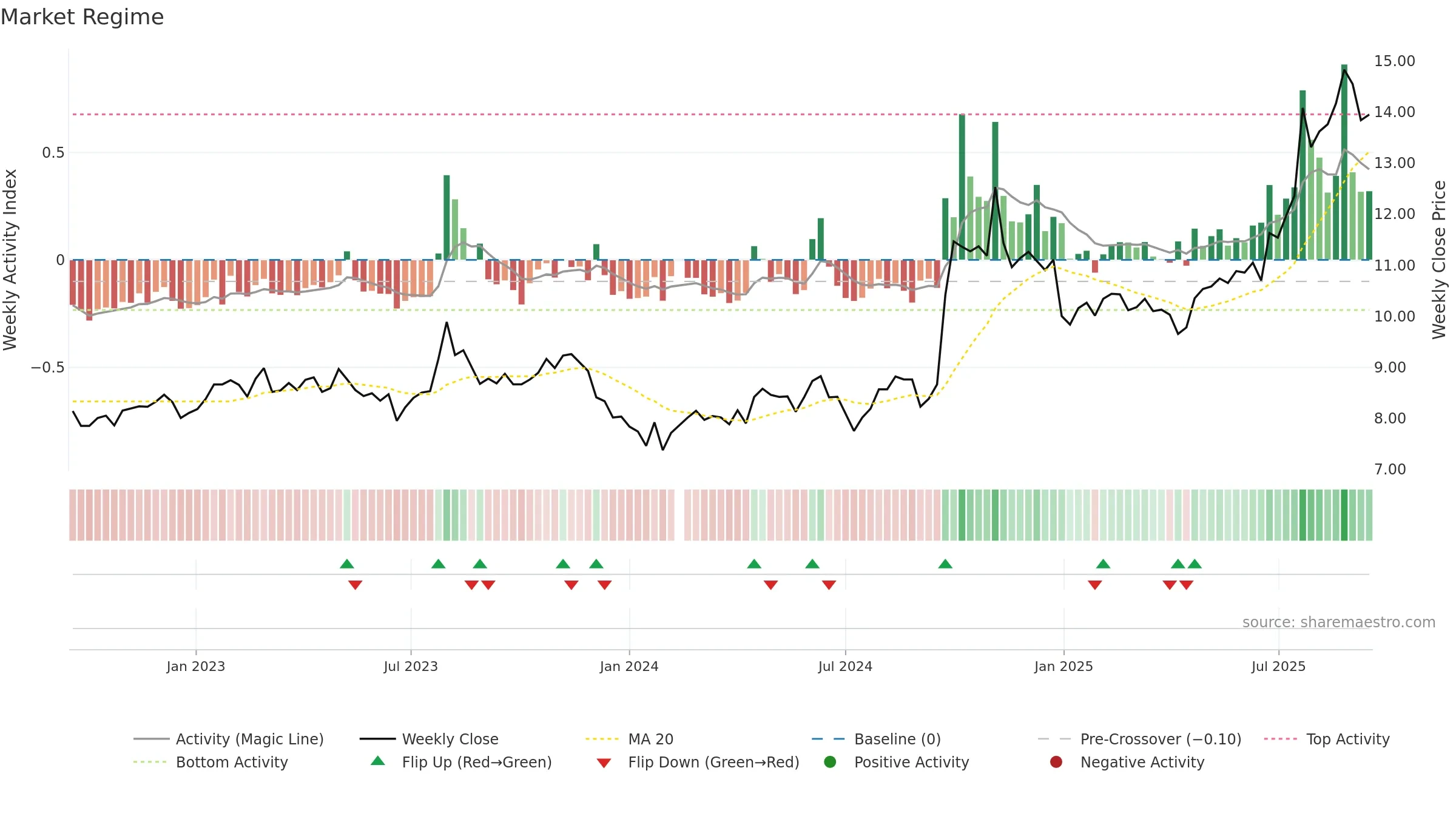
Task: Click the tall green activity bar in Jul 2023
Action: point(447,217)
